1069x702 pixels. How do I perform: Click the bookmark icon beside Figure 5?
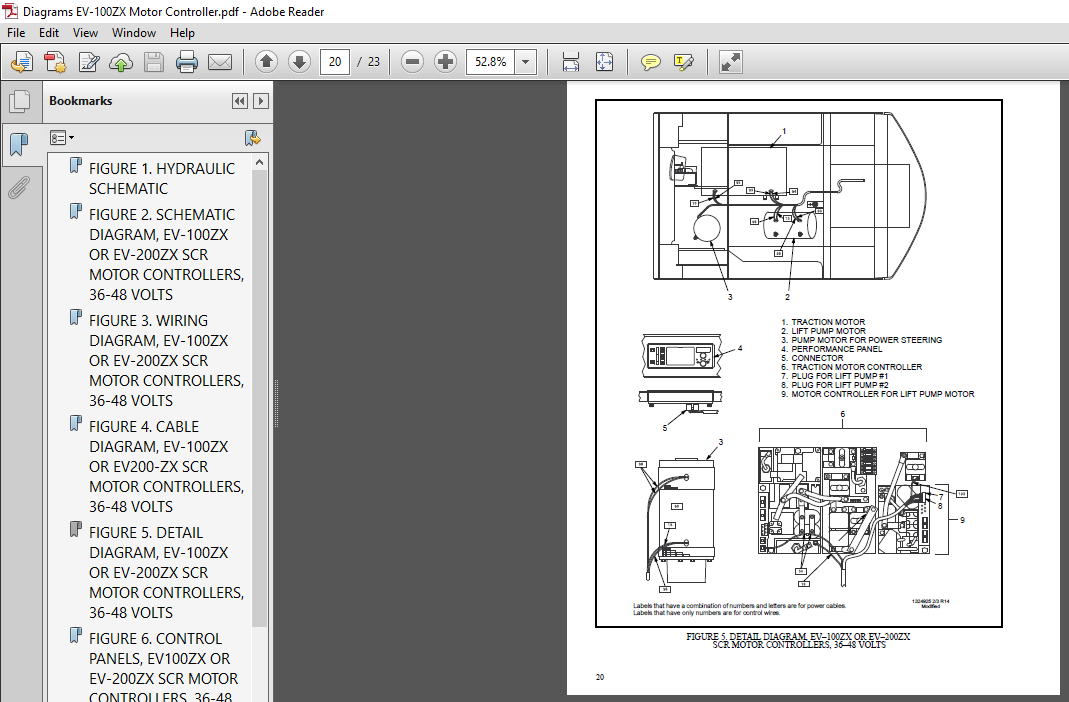[76, 530]
